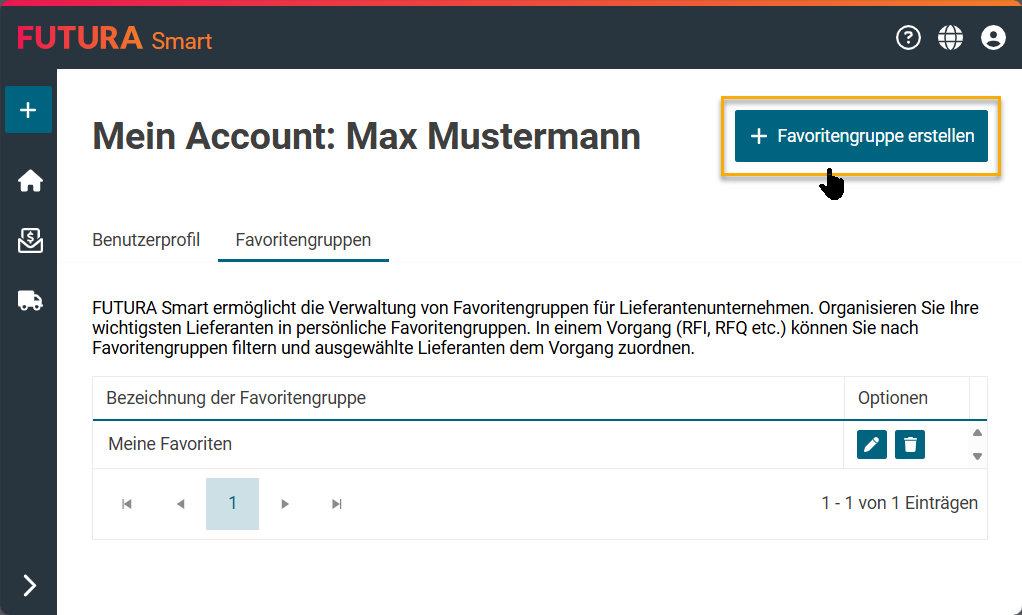Go to page 1 in pagination
This screenshot has height=615, width=1022.
(232, 503)
